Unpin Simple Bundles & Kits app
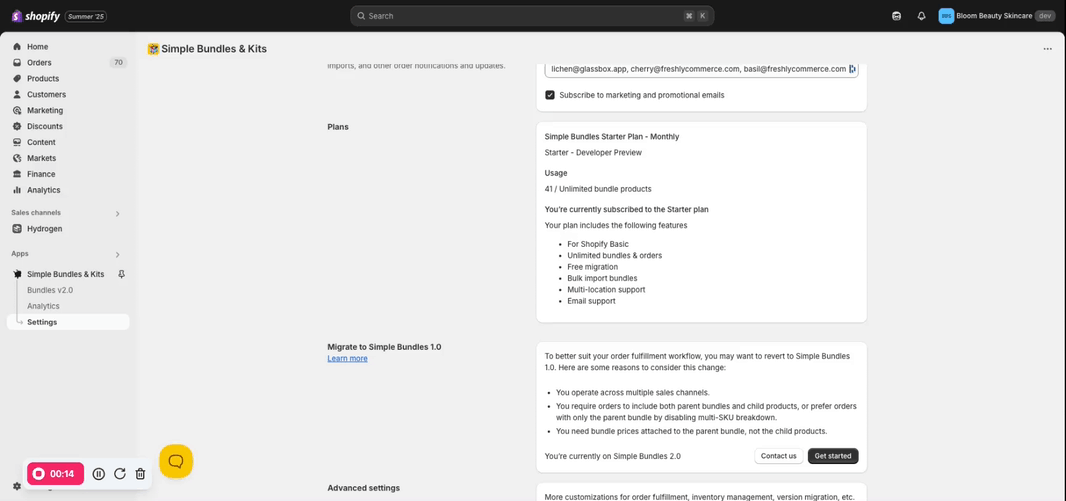 tap(121, 274)
